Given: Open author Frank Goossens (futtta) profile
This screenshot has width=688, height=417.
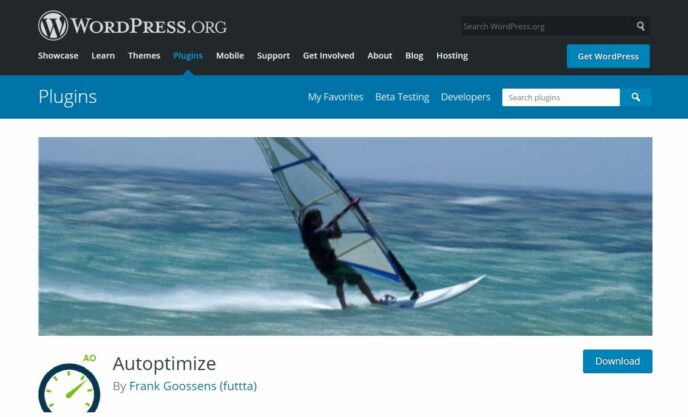Looking at the screenshot, I should pyautogui.click(x=193, y=386).
